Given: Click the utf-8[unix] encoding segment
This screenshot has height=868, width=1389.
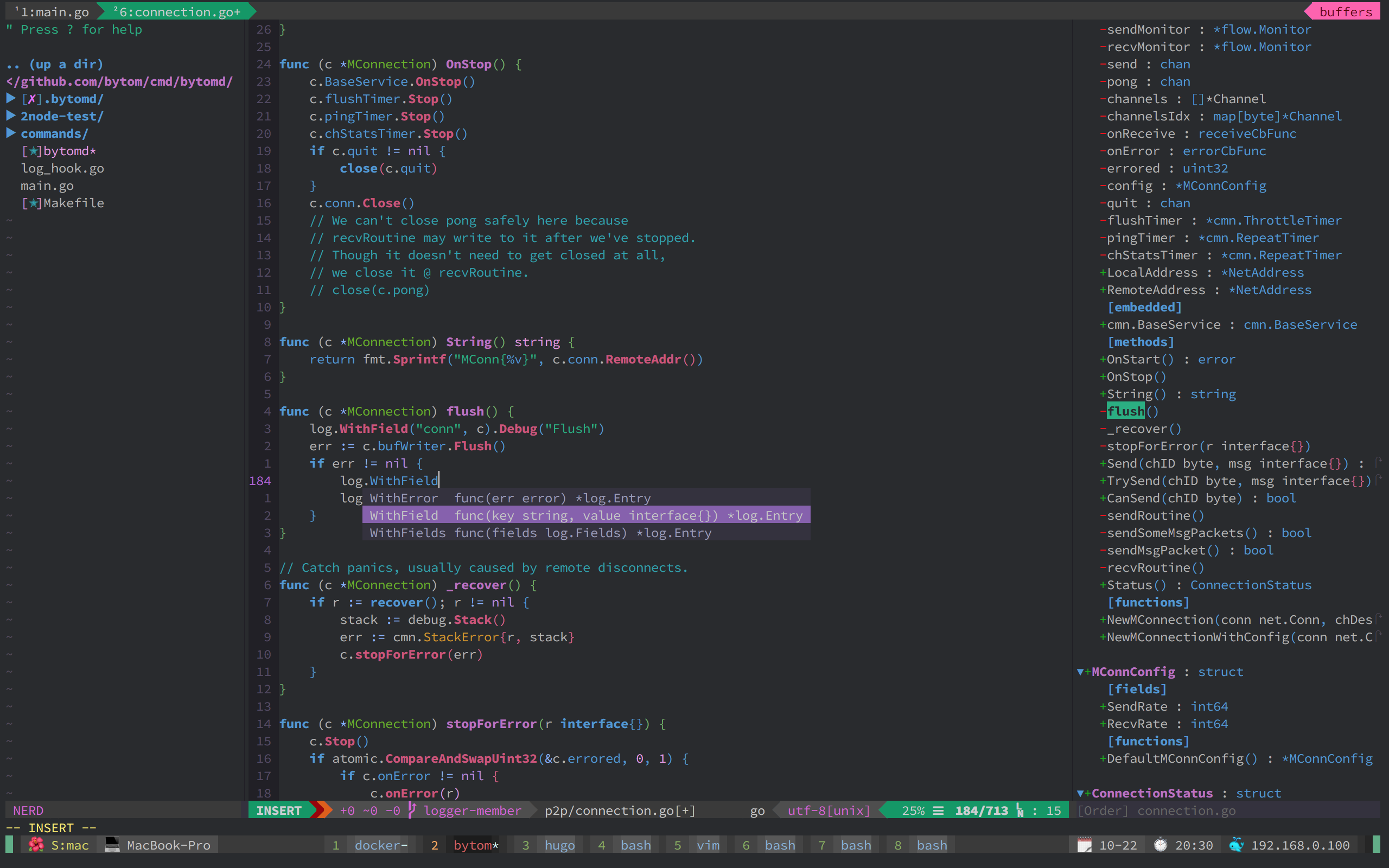Looking at the screenshot, I should (x=828, y=810).
